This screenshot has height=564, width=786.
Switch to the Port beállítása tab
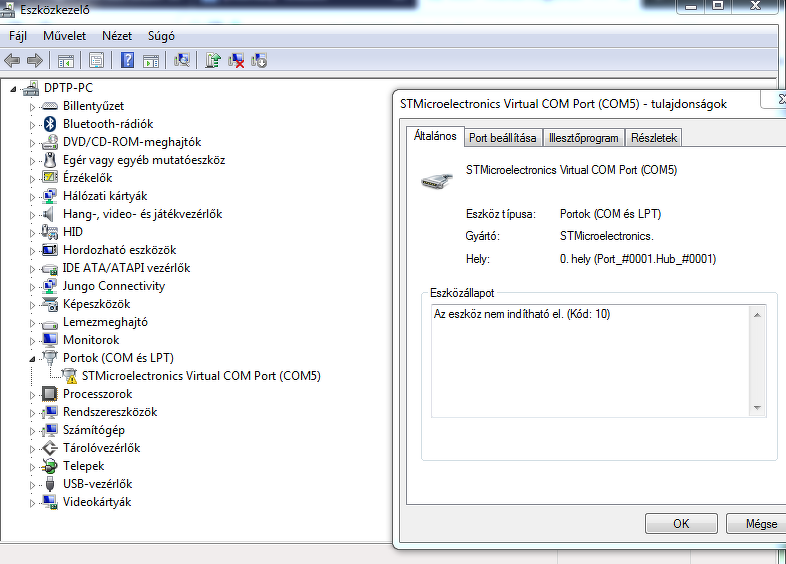[503, 138]
